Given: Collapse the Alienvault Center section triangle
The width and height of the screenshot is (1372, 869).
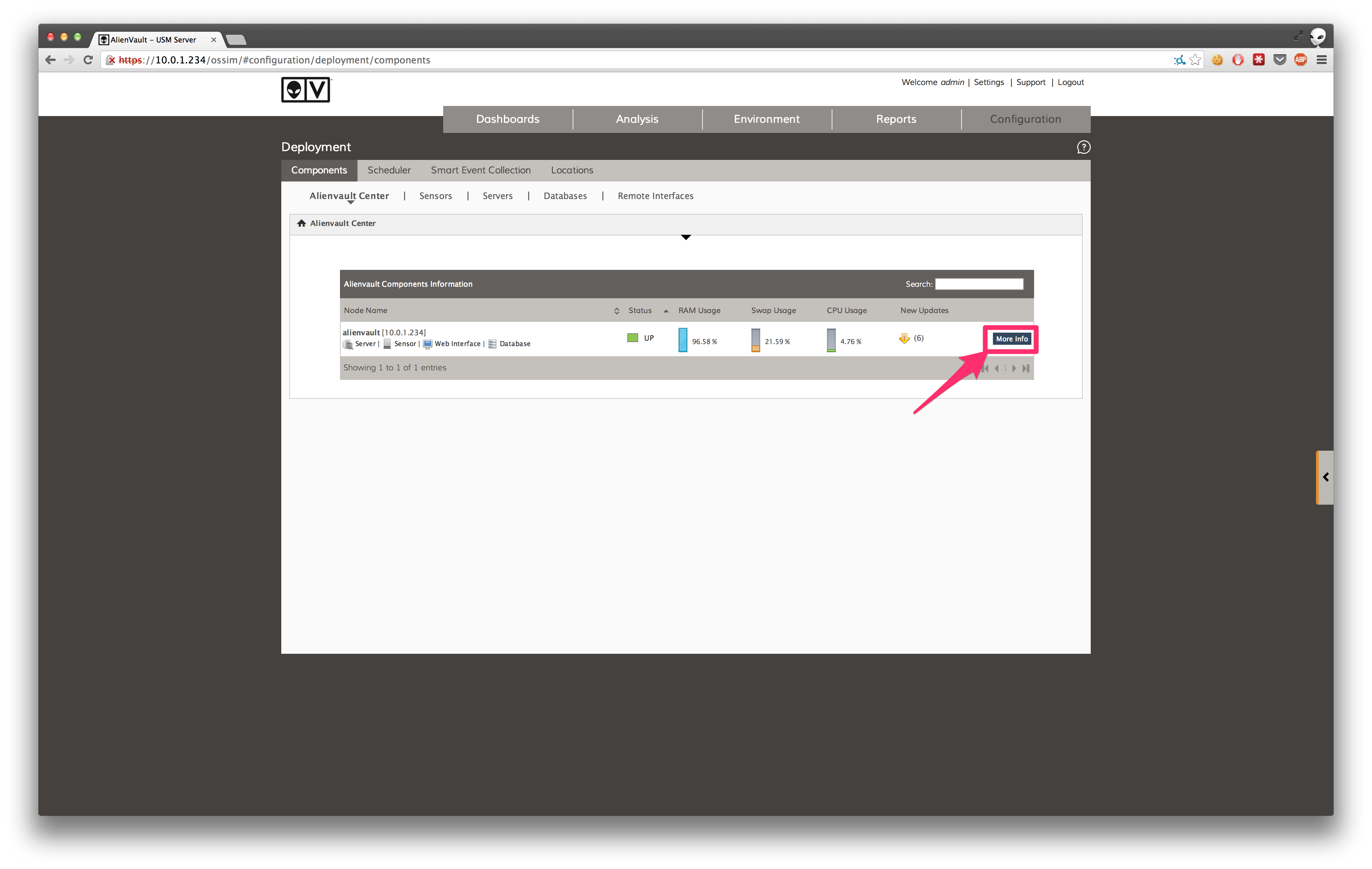Looking at the screenshot, I should 686,237.
